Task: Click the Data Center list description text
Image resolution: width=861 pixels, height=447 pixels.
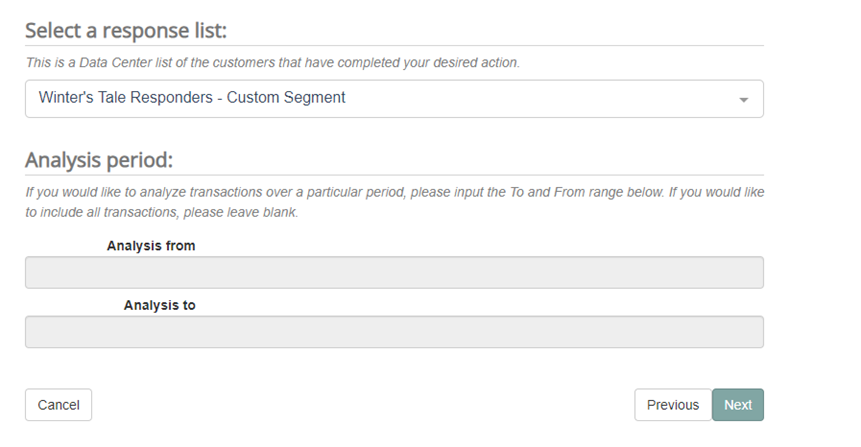Action: pos(272,63)
